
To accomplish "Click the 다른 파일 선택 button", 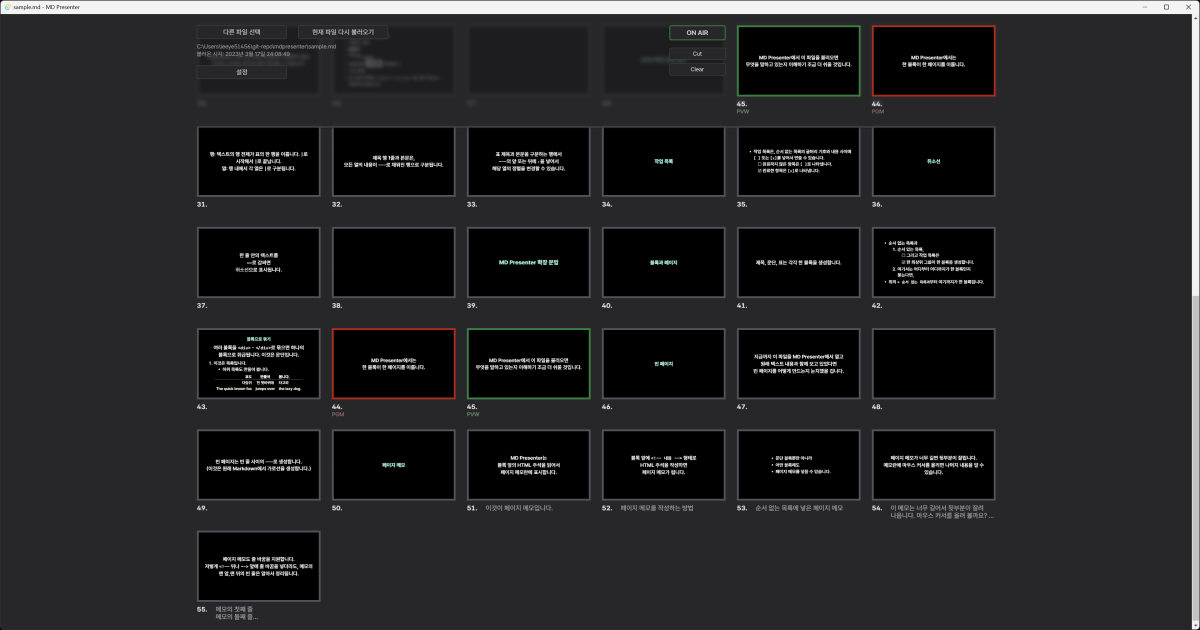I will [241, 32].
